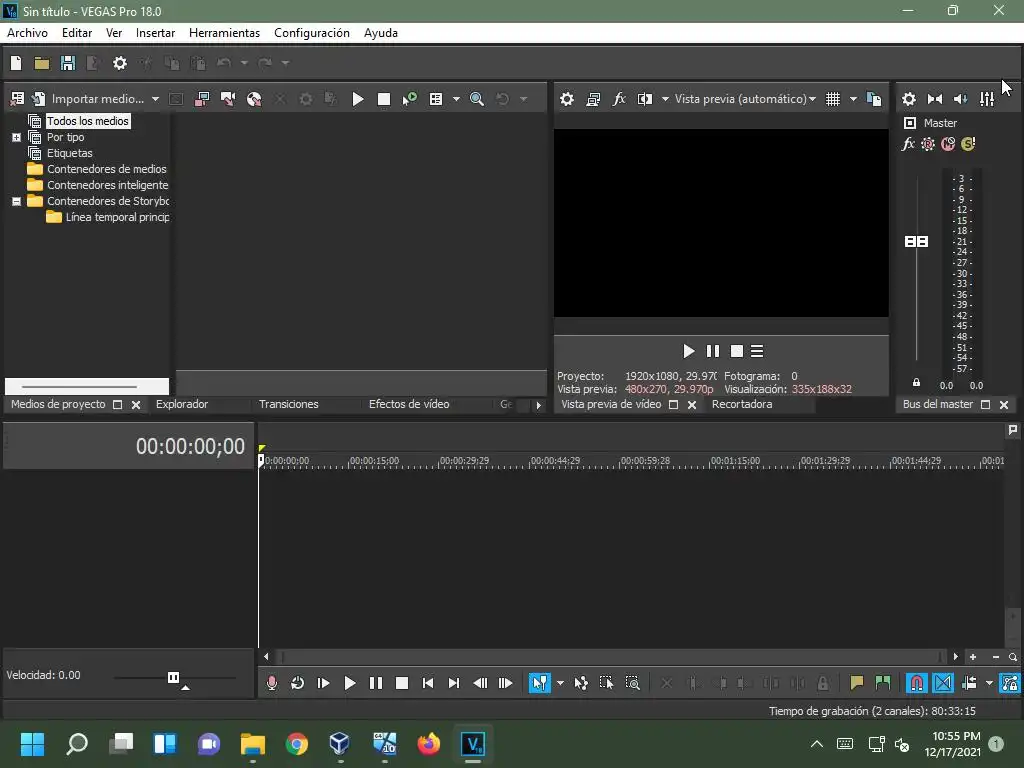Image resolution: width=1024 pixels, height=768 pixels.
Task: Toggle Master solo S icon
Action: (968, 144)
